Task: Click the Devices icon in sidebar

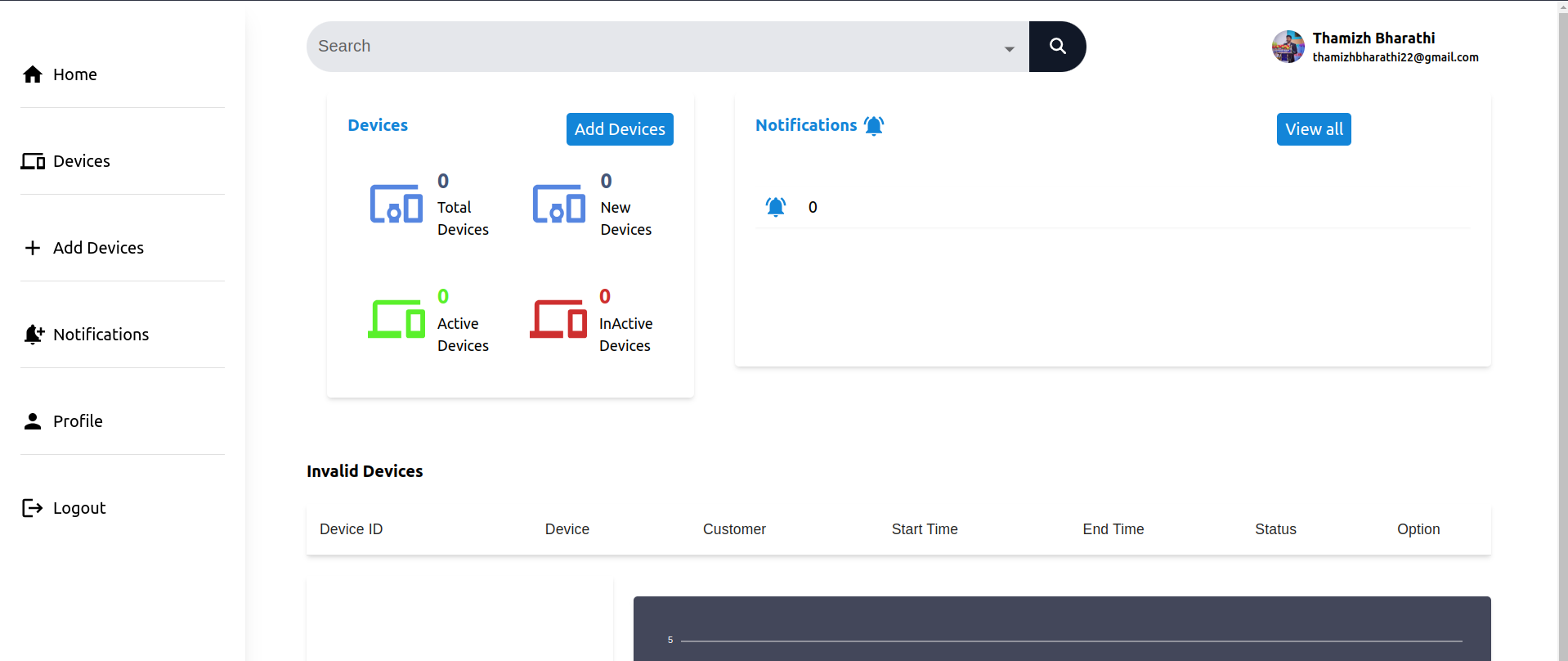Action: pos(33,161)
